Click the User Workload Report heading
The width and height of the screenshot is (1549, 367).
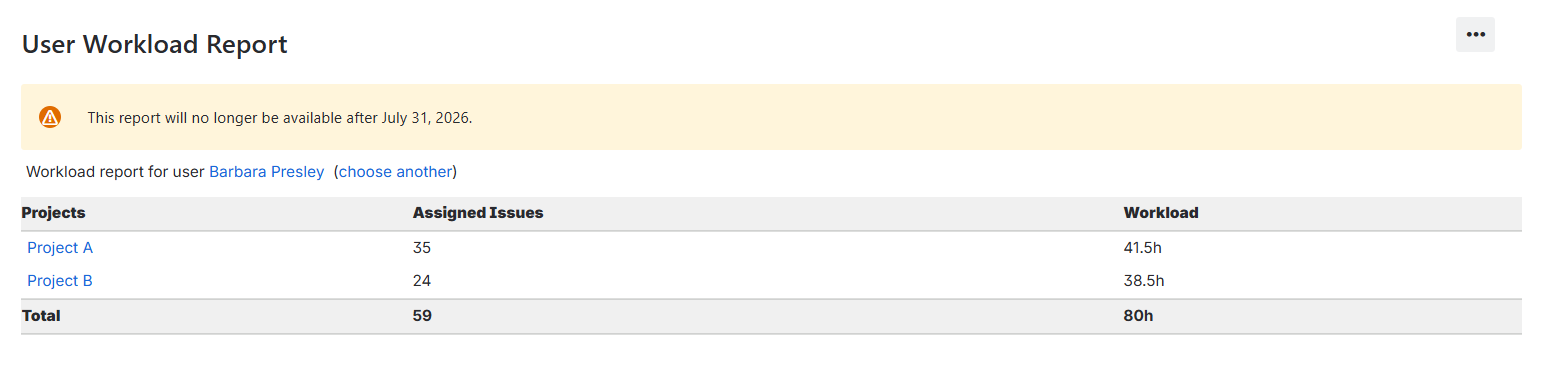click(x=155, y=44)
